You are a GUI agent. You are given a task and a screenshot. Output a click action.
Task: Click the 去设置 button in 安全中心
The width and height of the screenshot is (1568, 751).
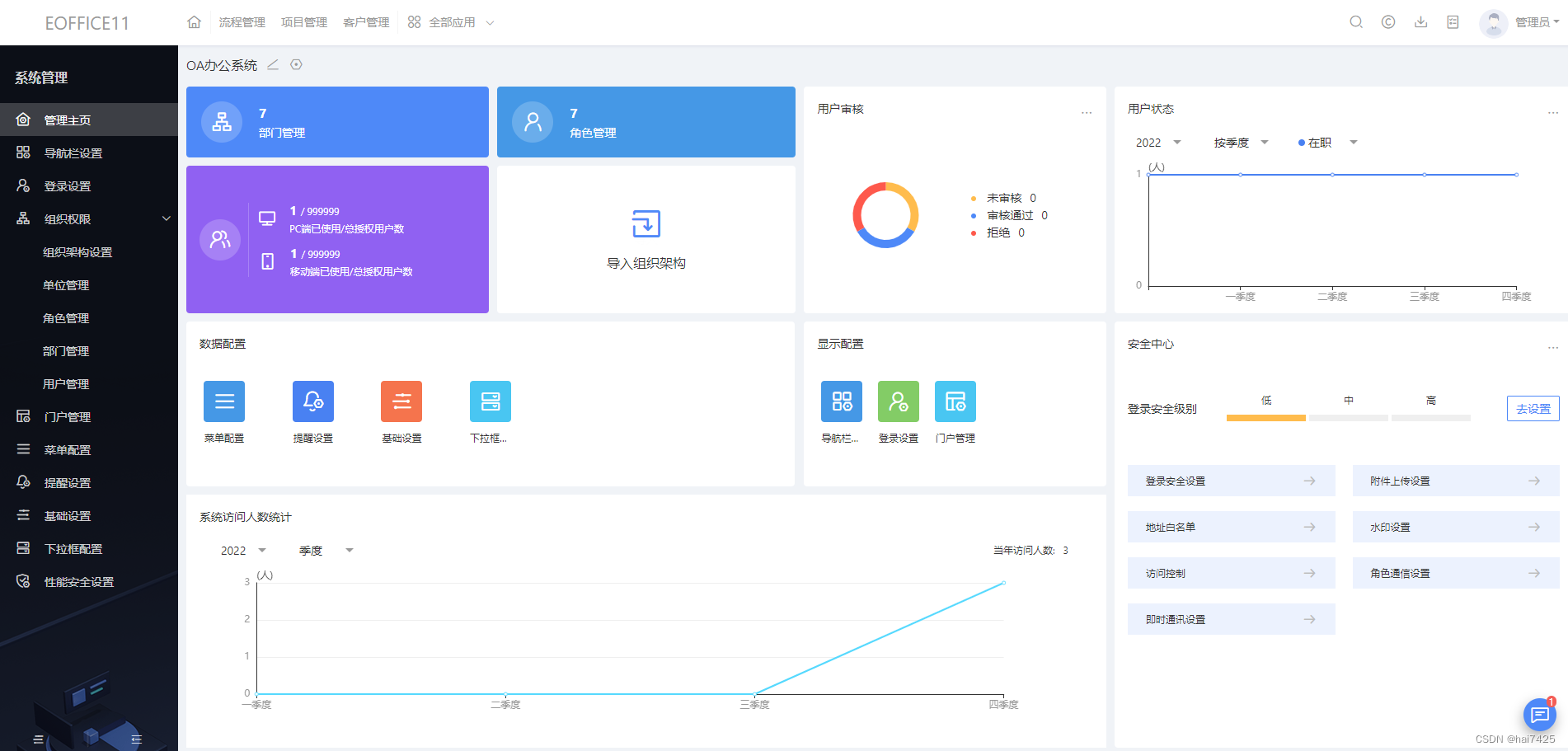tap(1533, 408)
